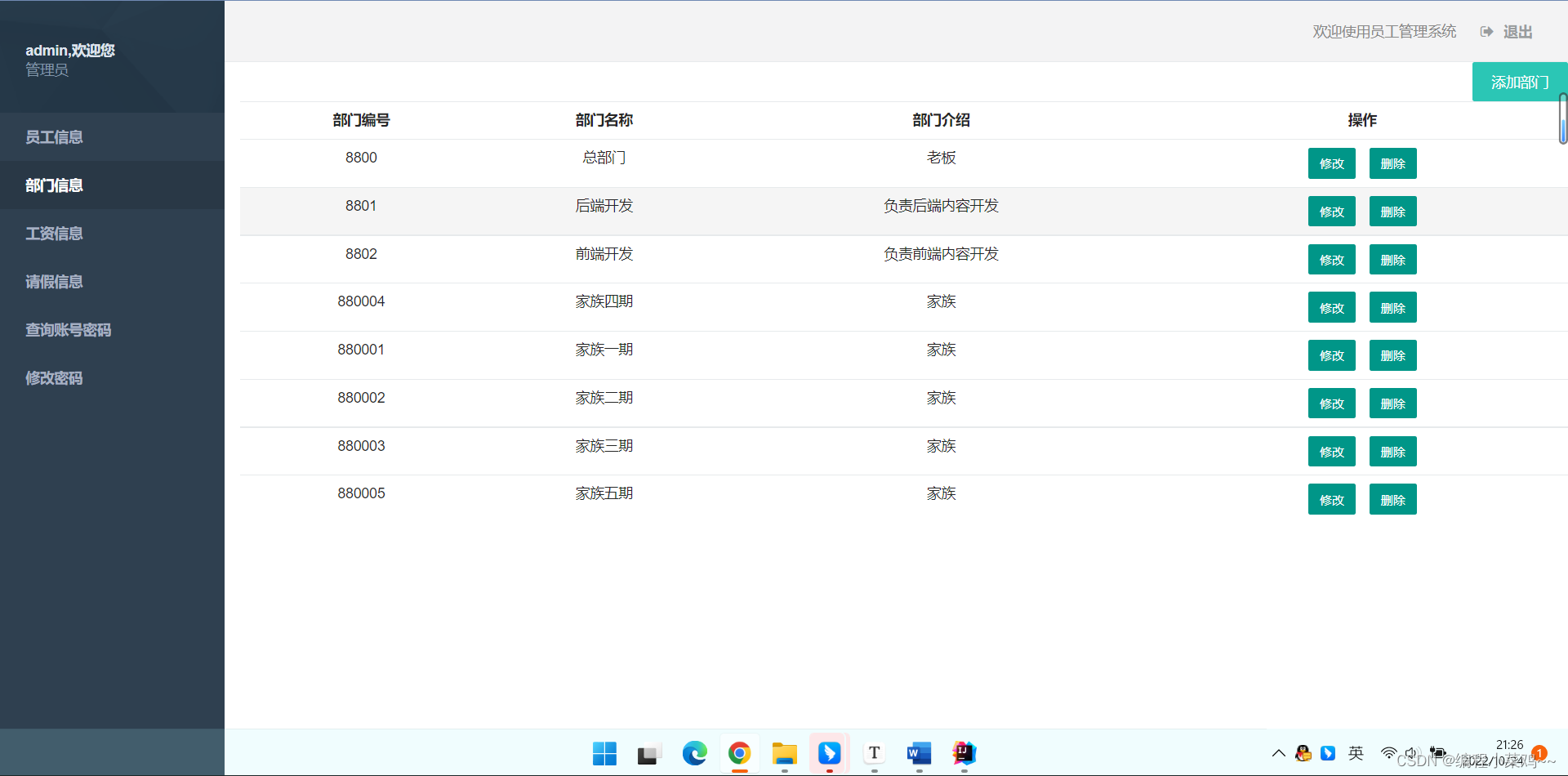
Task: Toggle the 英 input method indicator
Action: pyautogui.click(x=1356, y=753)
